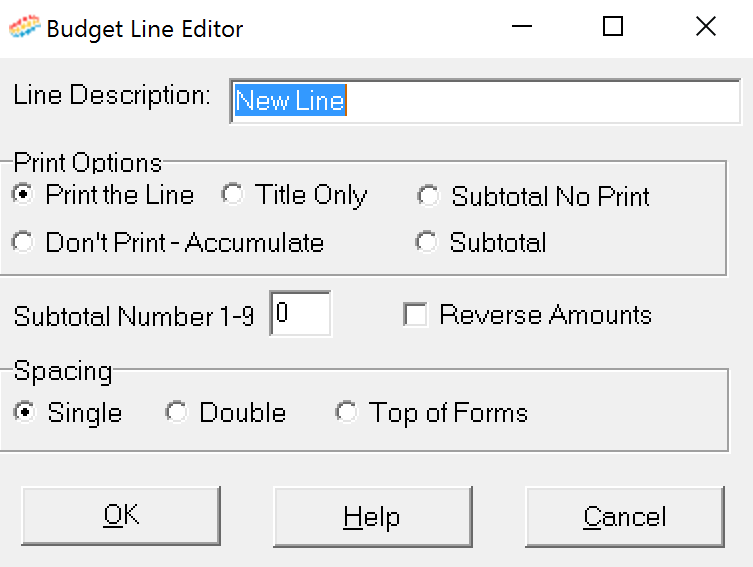Confirm with the OK button
The width and height of the screenshot is (753, 567).
pyautogui.click(x=121, y=516)
